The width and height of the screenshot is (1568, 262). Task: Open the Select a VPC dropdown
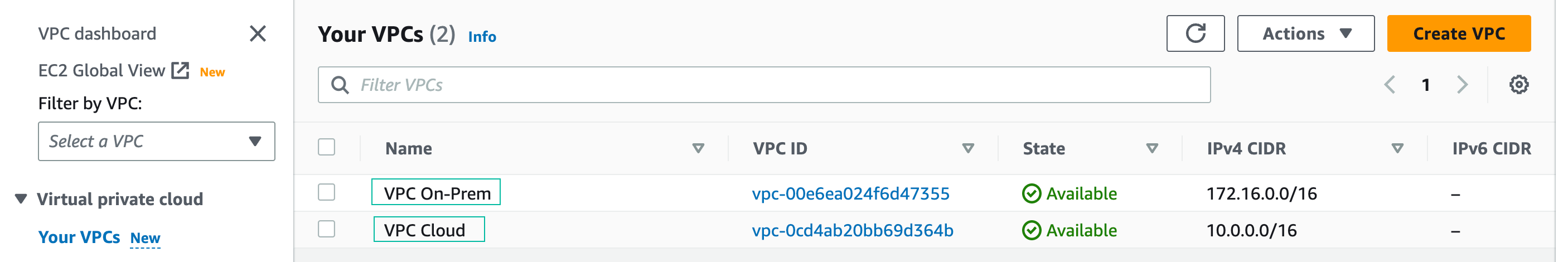(x=157, y=142)
